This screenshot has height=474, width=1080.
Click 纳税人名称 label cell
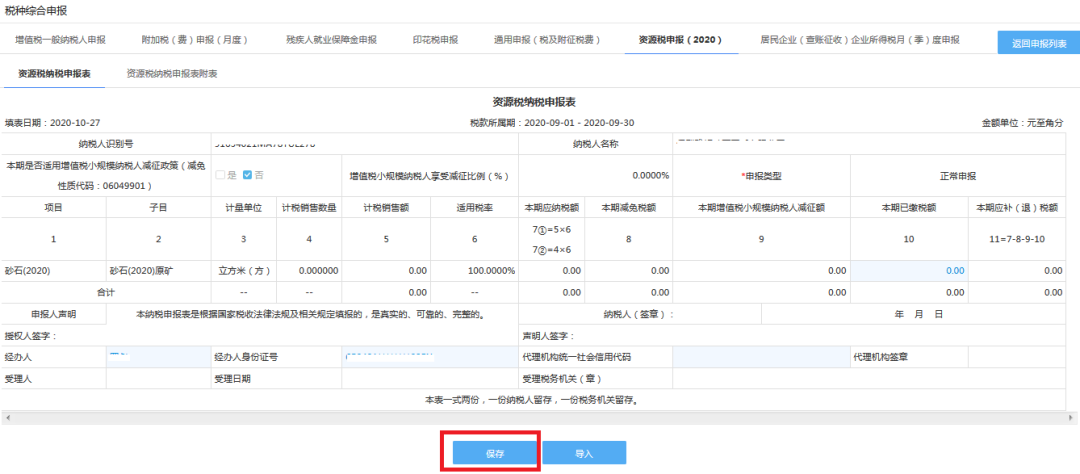(x=595, y=144)
